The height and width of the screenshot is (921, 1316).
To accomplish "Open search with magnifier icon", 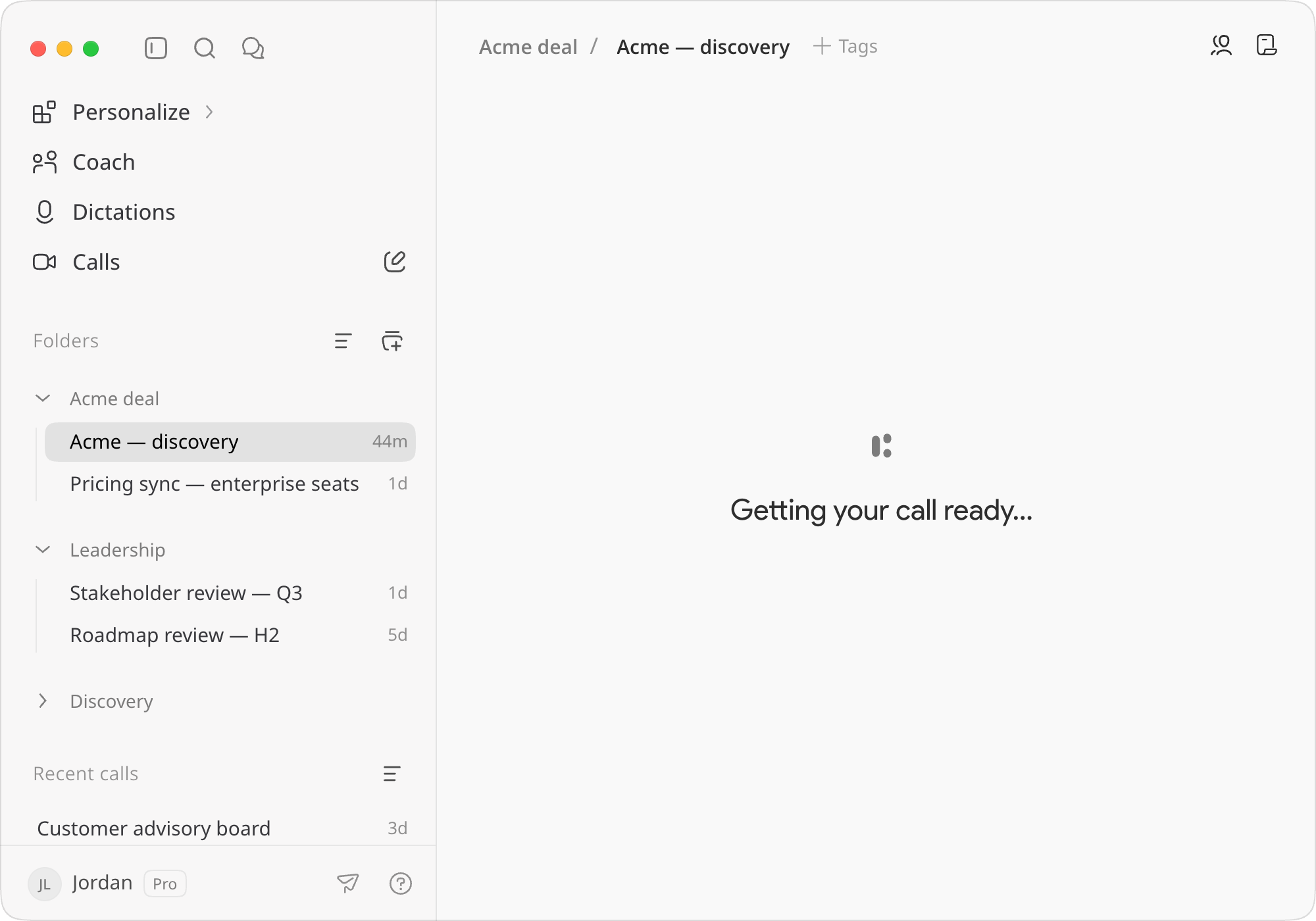I will [205, 48].
